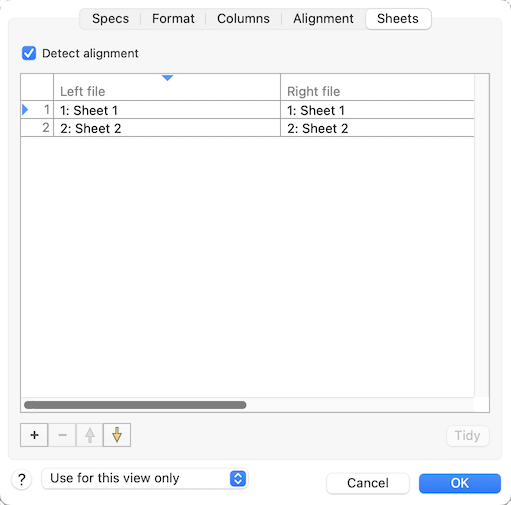This screenshot has height=505, width=511.
Task: Click the blue row indicator arrow on row 1
Action: 25,110
